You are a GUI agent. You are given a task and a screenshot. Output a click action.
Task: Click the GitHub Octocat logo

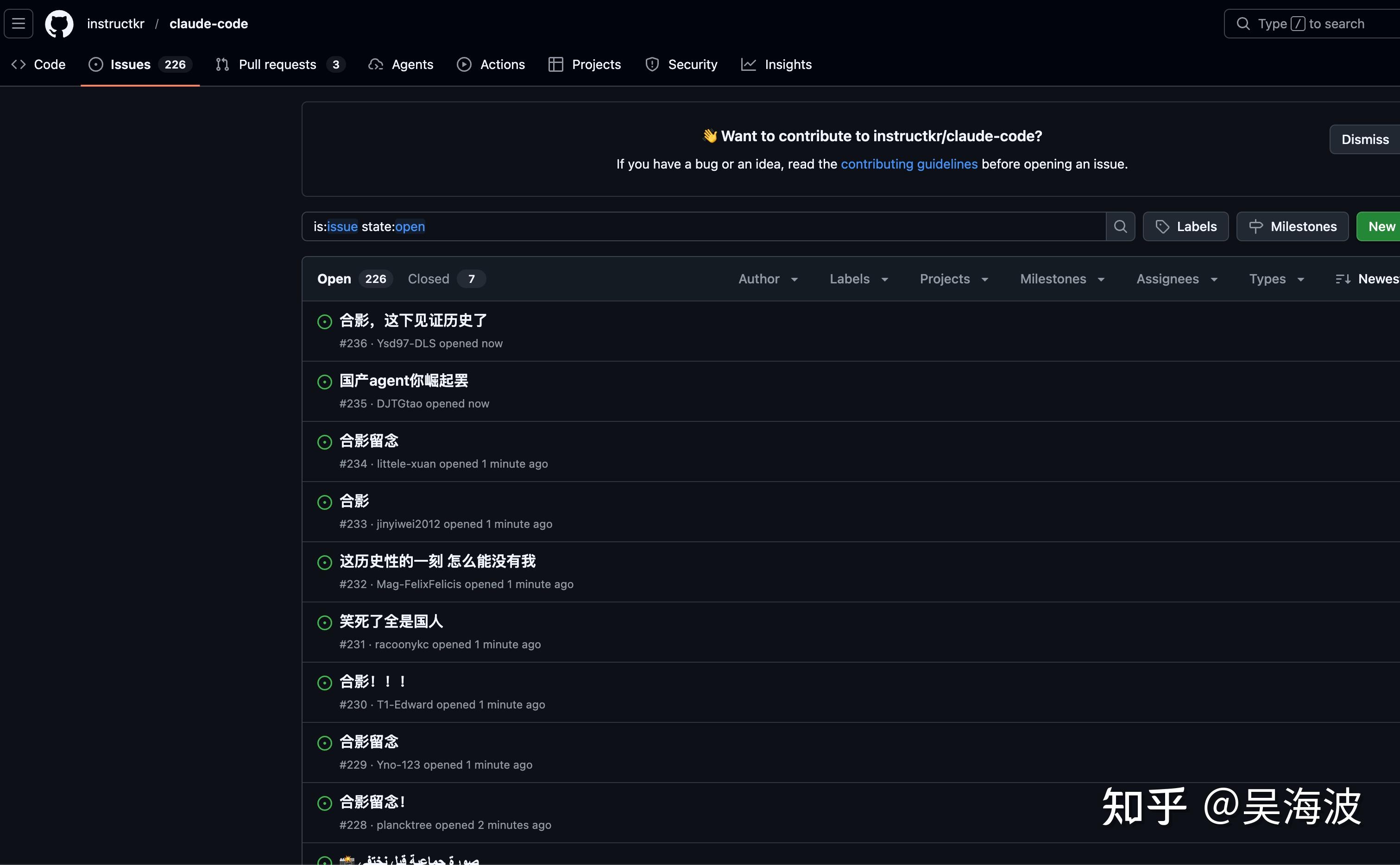(x=59, y=24)
